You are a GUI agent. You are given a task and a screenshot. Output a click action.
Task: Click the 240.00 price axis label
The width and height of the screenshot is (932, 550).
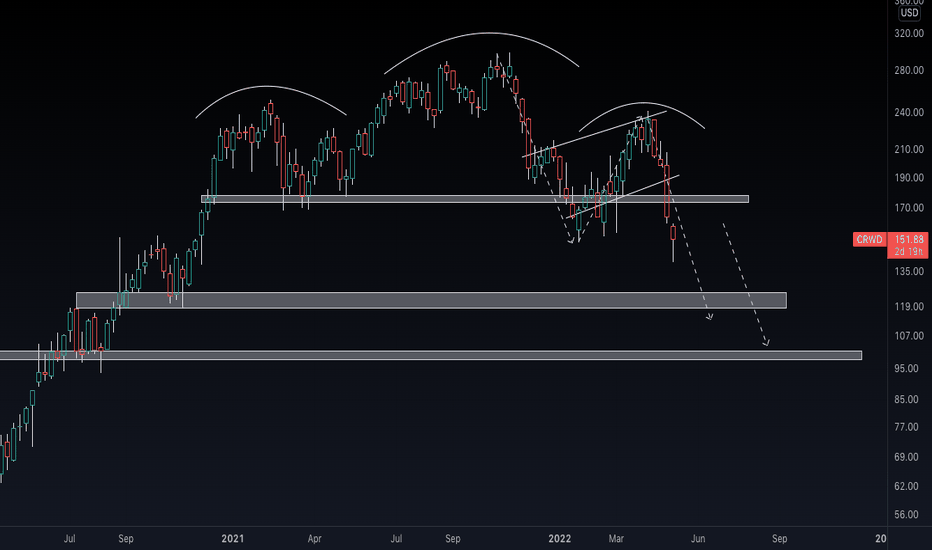[x=909, y=112]
